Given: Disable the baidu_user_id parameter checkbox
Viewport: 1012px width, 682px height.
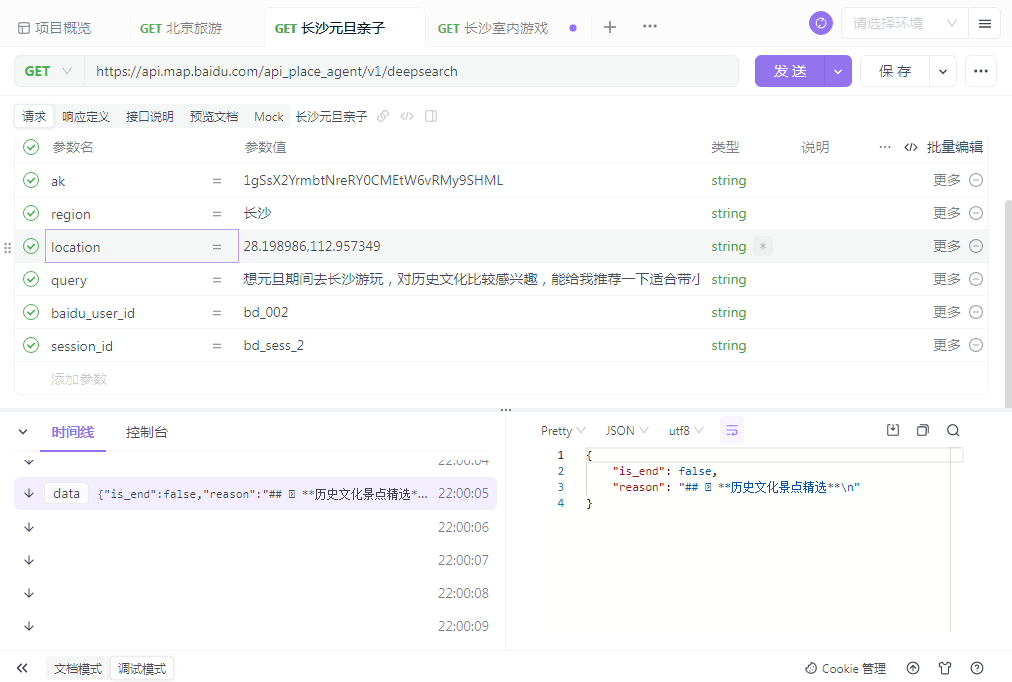Looking at the screenshot, I should [31, 312].
